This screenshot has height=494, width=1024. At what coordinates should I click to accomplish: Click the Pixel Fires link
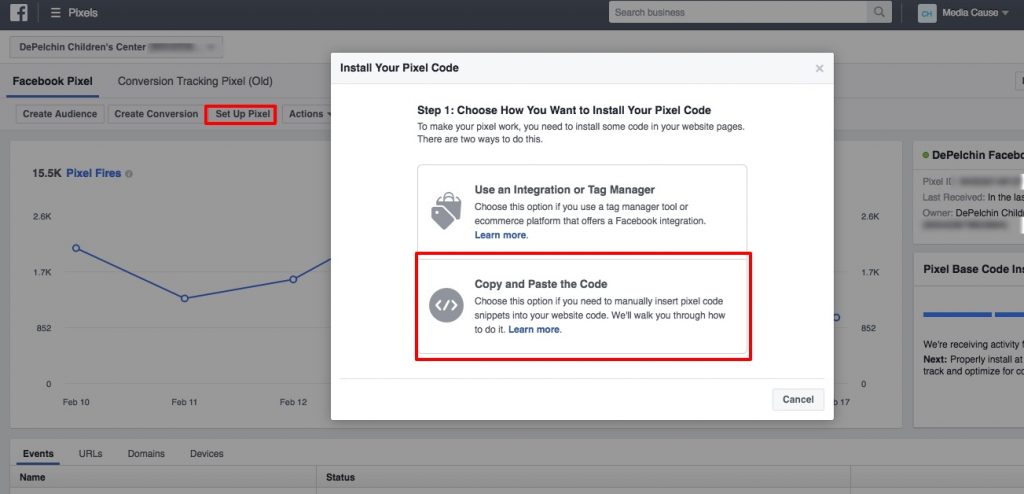(93, 173)
